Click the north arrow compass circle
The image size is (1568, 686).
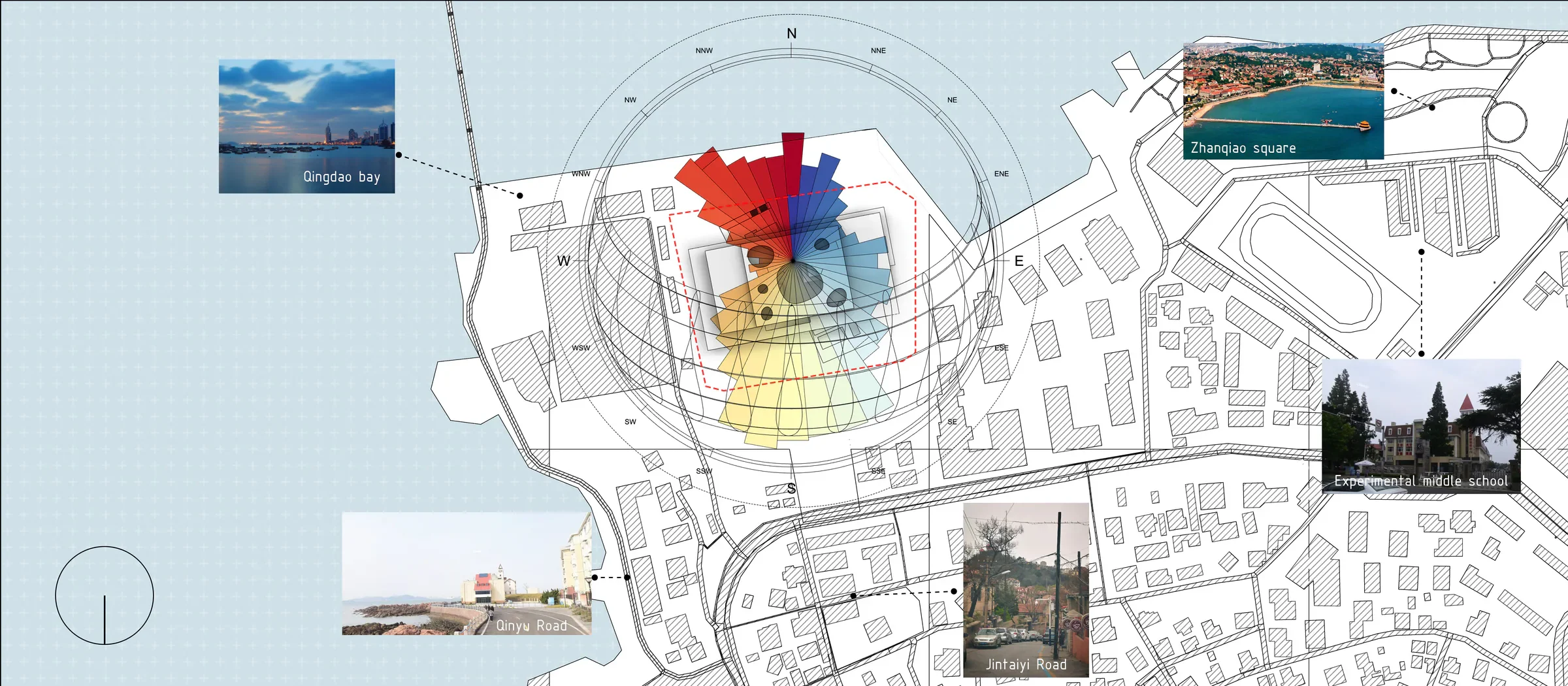[105, 595]
